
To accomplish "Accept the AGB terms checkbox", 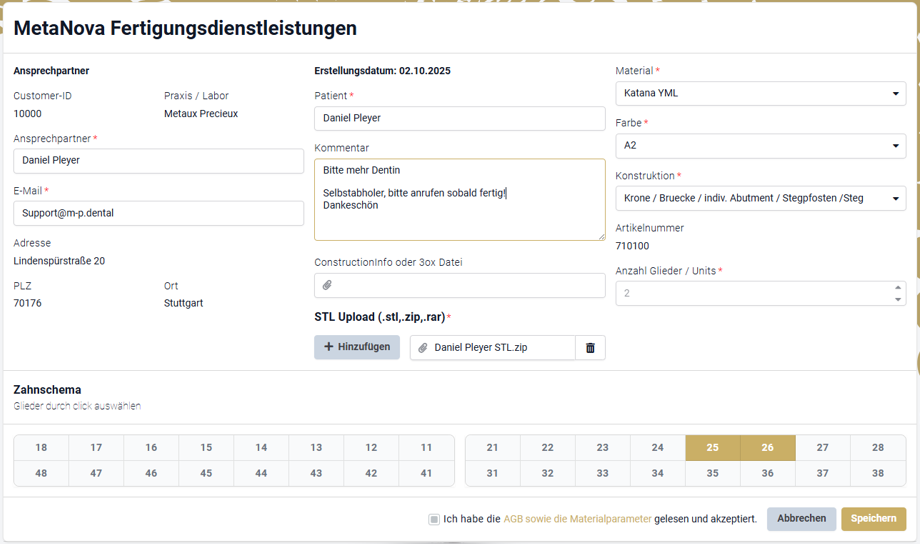I will [x=434, y=519].
